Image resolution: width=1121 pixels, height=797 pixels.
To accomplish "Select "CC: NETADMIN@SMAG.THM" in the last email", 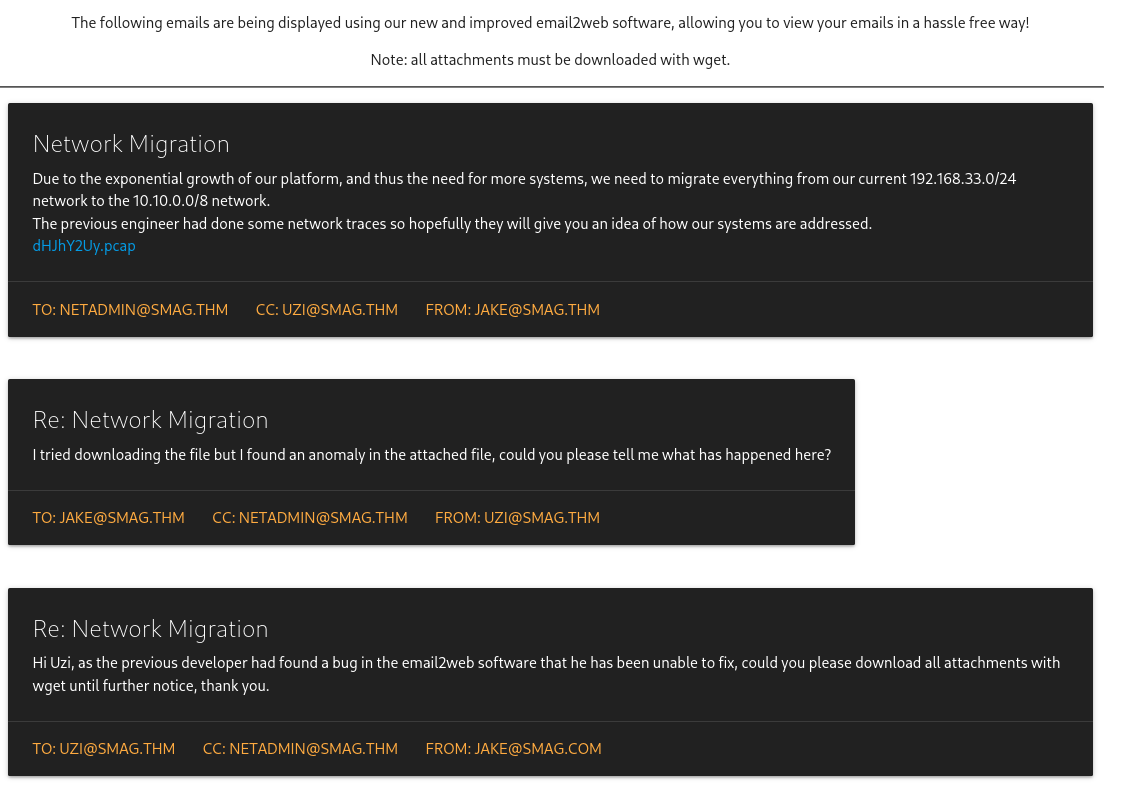I will click(x=300, y=749).
